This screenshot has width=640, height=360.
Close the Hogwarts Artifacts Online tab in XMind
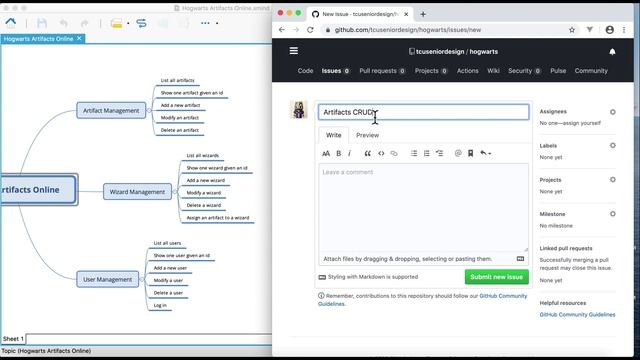point(79,38)
